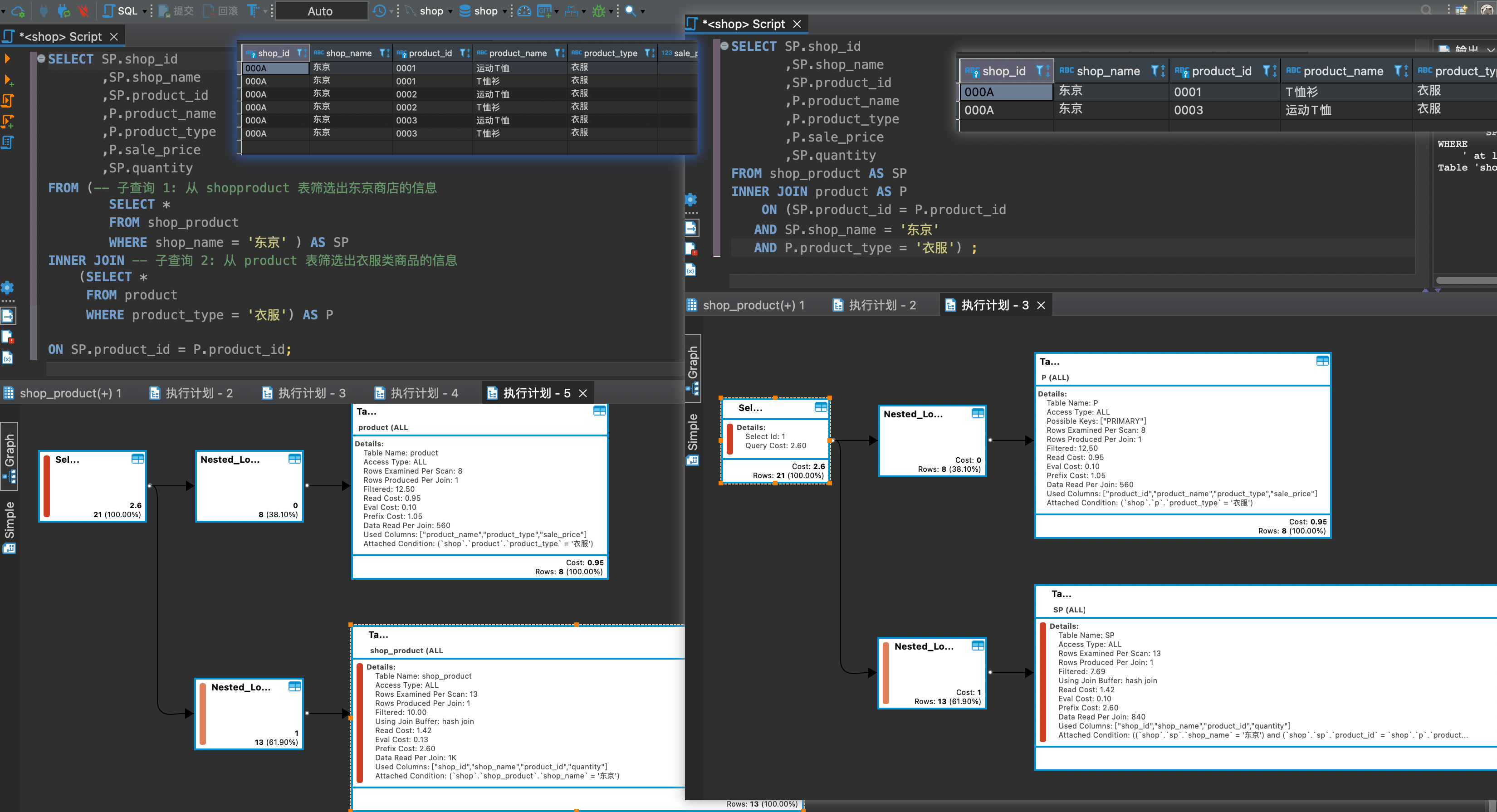This screenshot has width=1497, height=812.
Task: Filter the left shop_id column
Action: click(300, 53)
